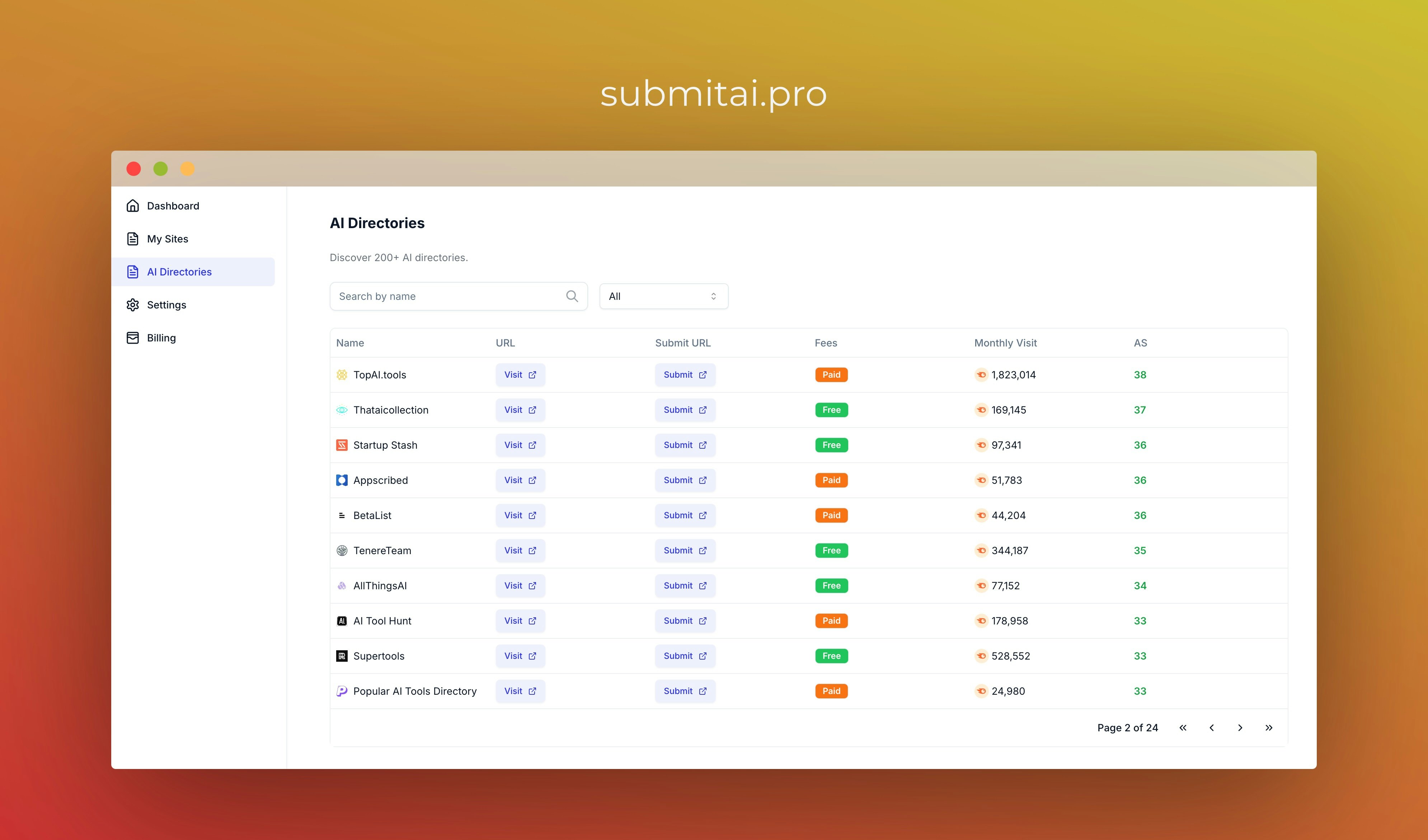
Task: Click the Name column header
Action: 350,343
